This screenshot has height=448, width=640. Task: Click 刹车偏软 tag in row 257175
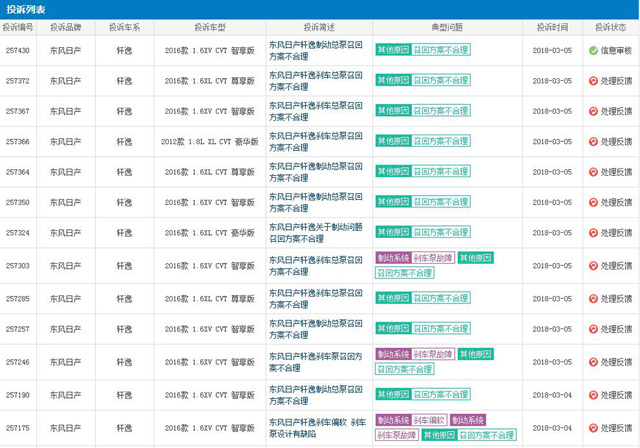pyautogui.click(x=429, y=420)
